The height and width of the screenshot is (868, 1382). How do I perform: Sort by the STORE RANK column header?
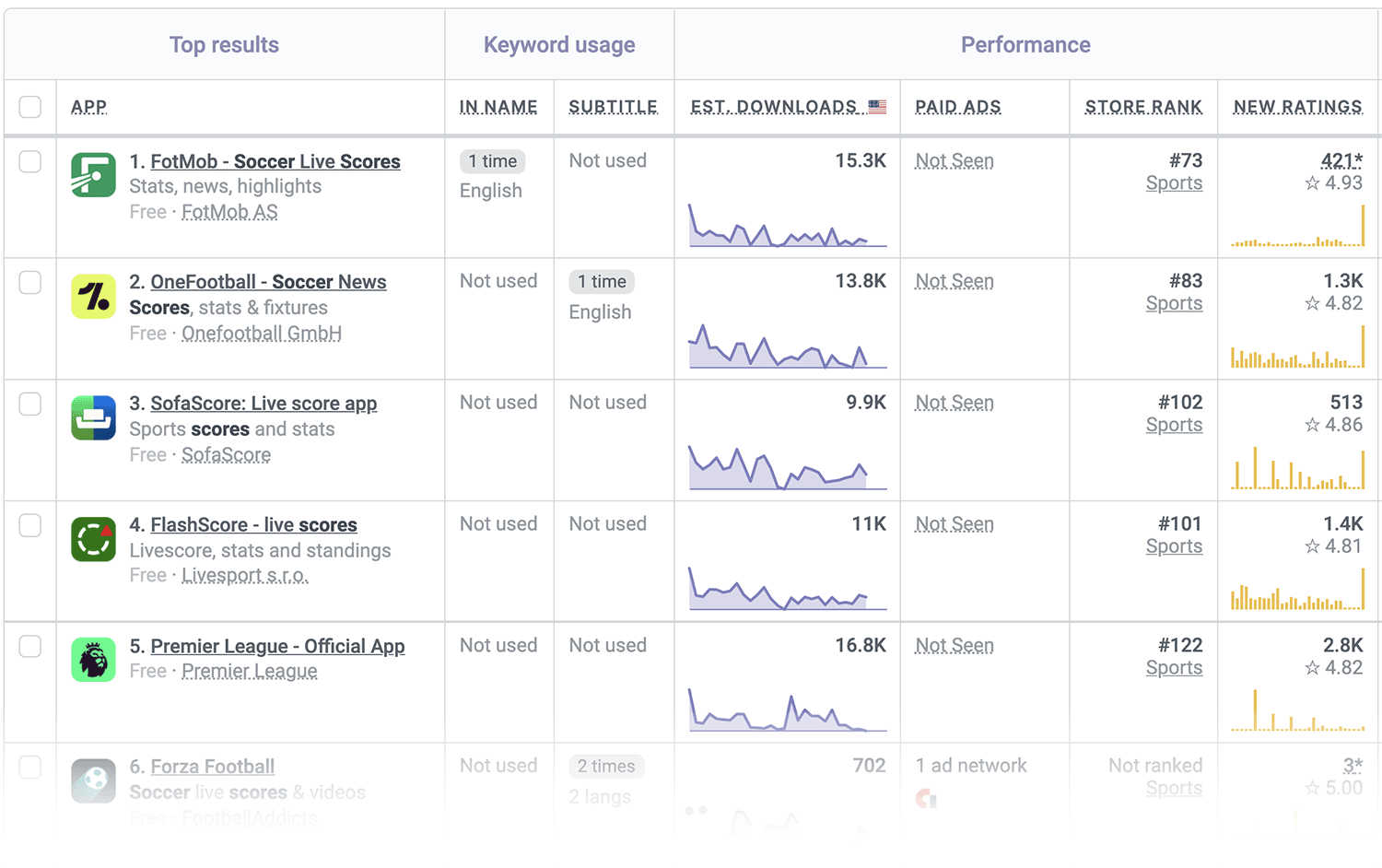[x=1143, y=107]
